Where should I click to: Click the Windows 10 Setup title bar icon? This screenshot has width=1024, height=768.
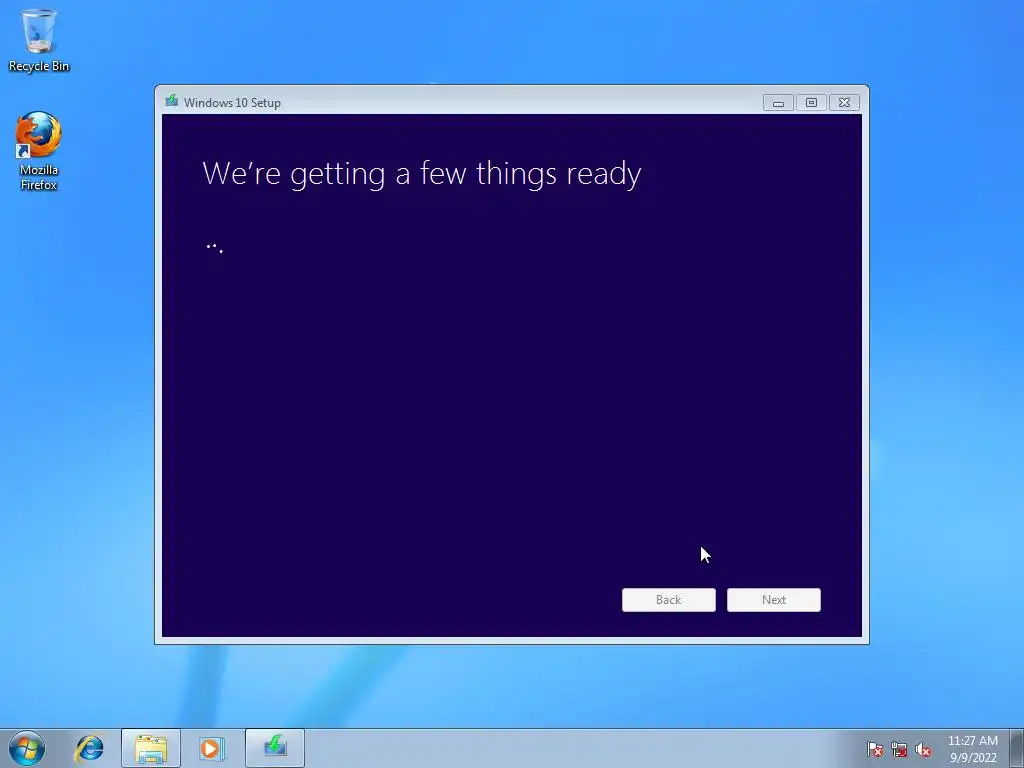click(x=172, y=101)
